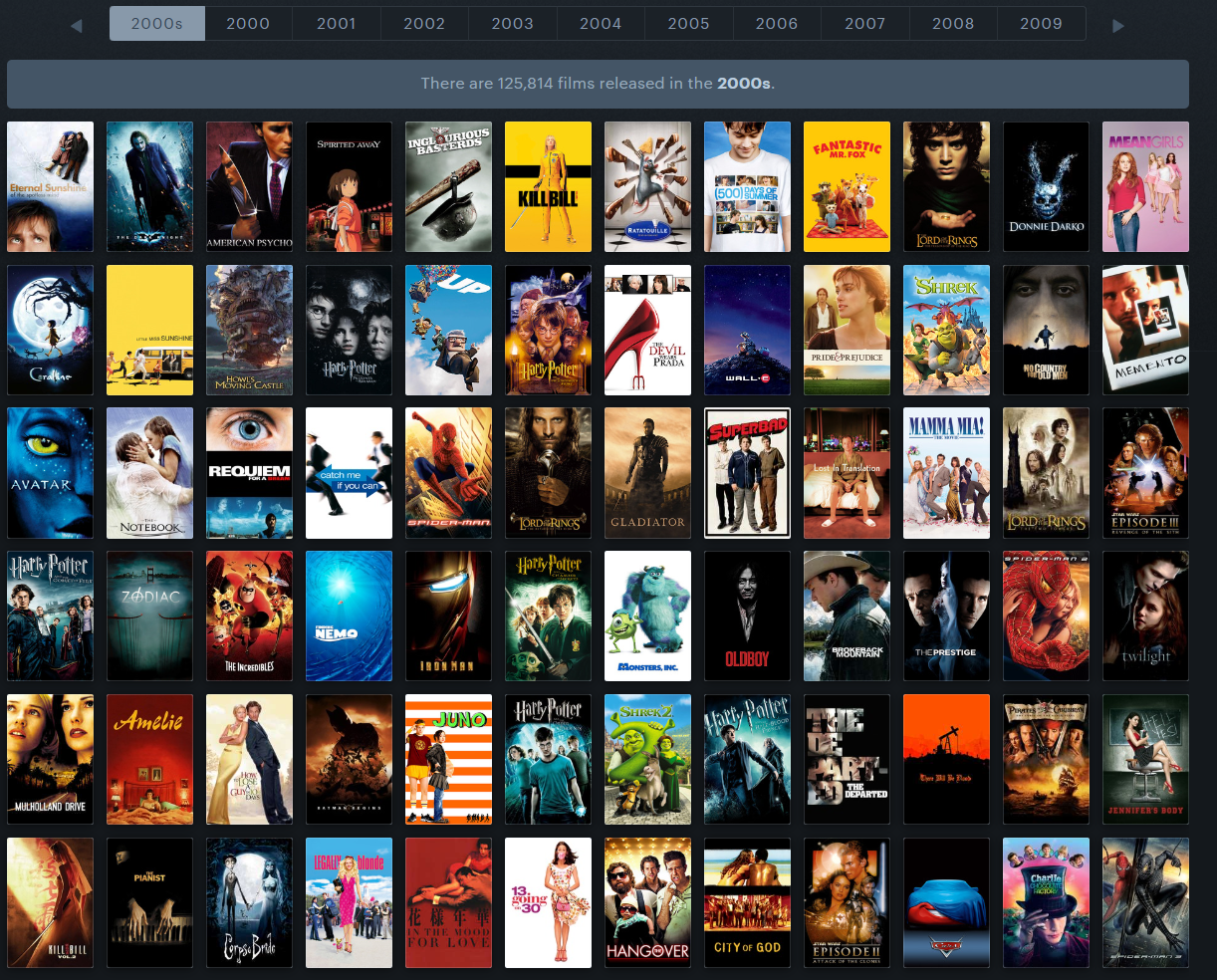
Task: Open the Mulholland Drive poster
Action: (x=50, y=760)
